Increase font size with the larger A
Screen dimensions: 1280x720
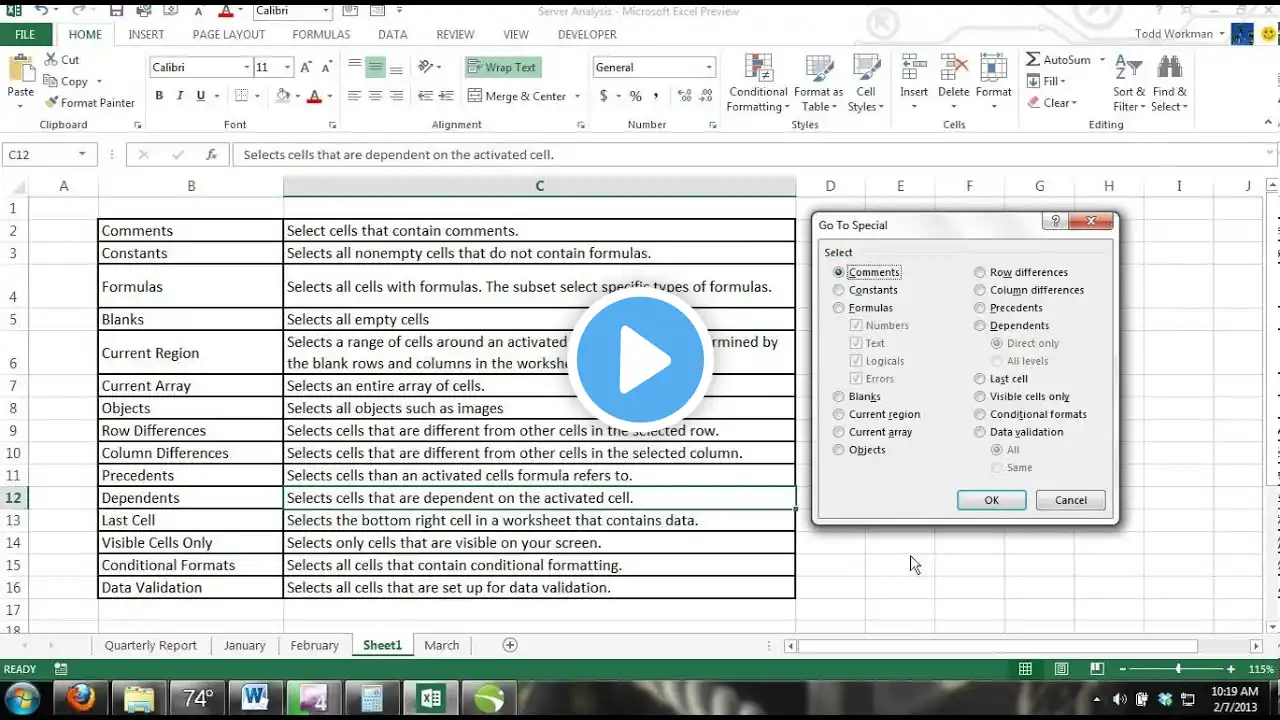point(308,67)
